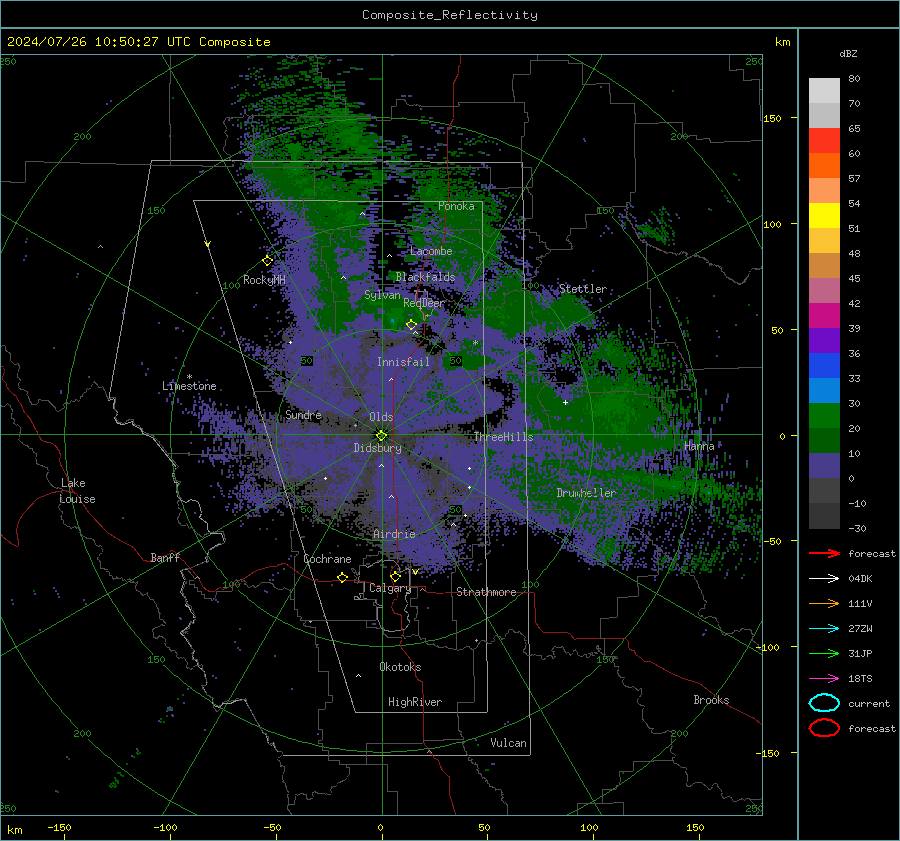Click the Sylvan label

382,295
